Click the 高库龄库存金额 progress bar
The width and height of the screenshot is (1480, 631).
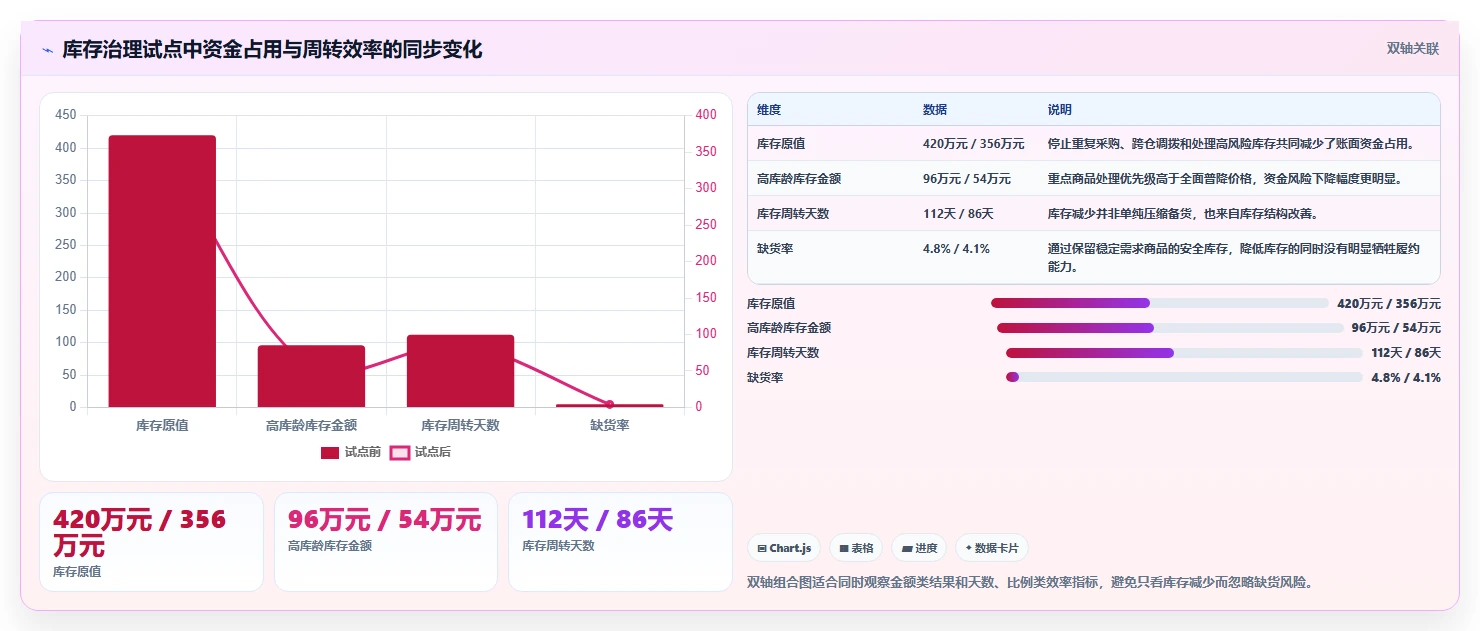1170,328
